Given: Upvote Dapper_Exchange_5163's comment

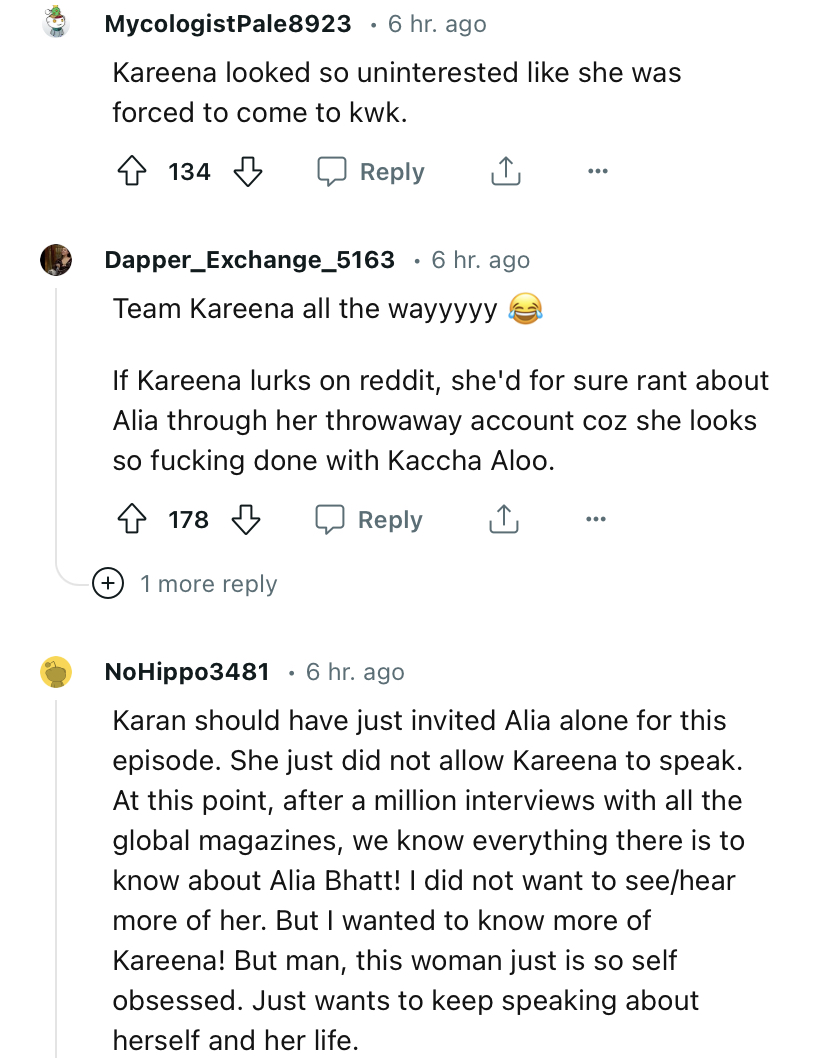Looking at the screenshot, I should tap(131, 520).
